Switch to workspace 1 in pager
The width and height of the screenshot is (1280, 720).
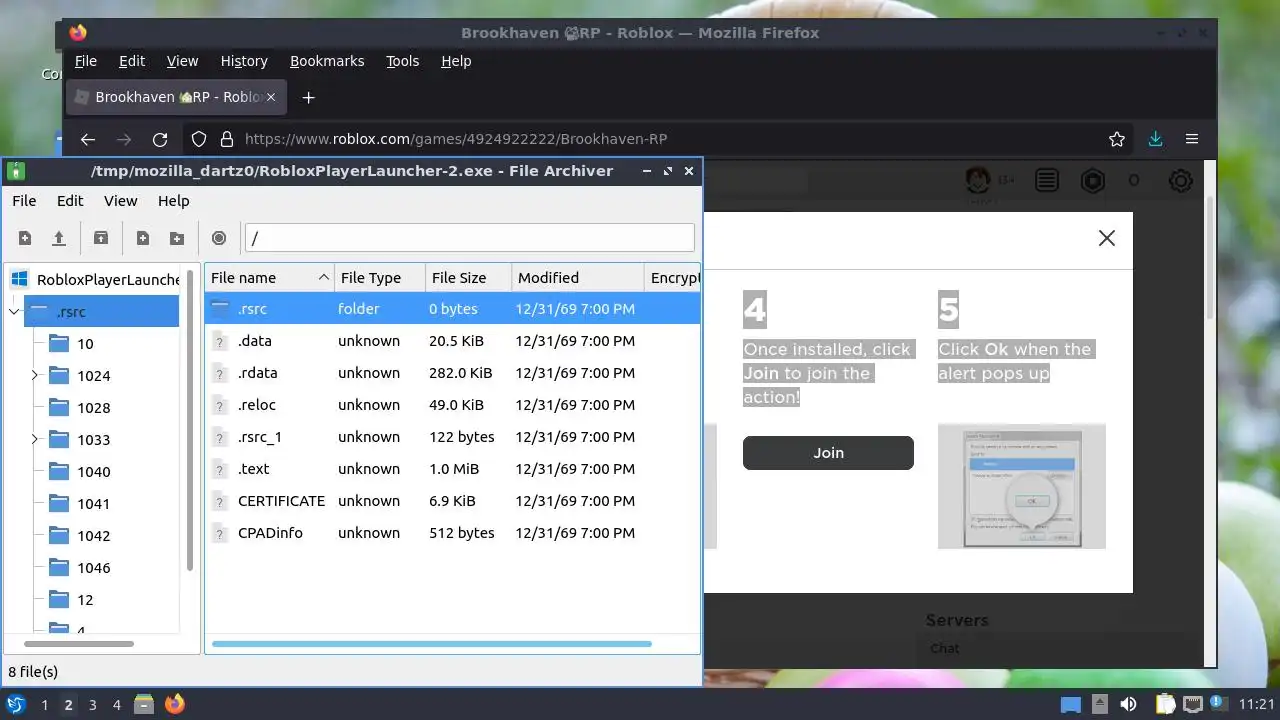[x=44, y=705]
